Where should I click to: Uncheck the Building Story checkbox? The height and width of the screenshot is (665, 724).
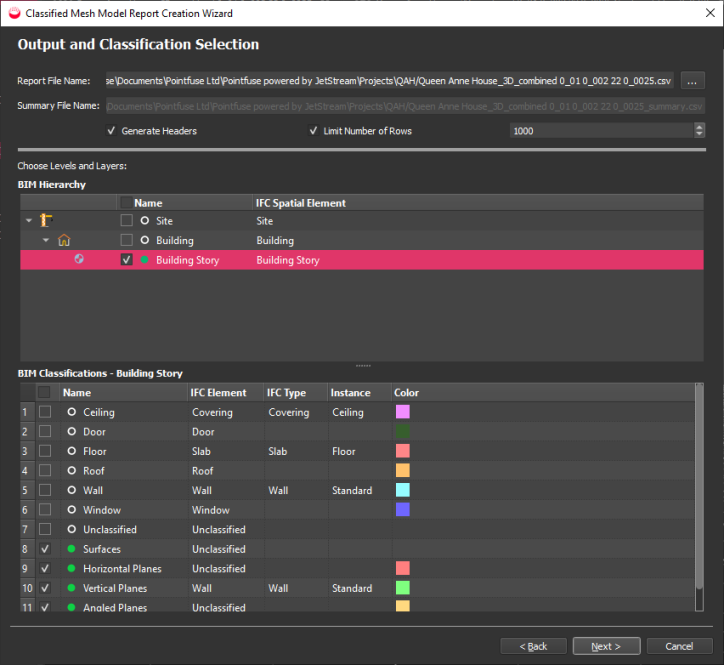tap(127, 260)
